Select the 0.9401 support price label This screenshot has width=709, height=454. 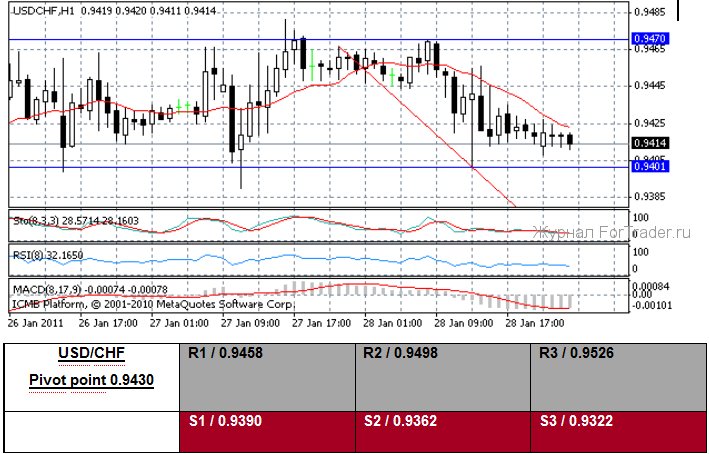[x=649, y=167]
